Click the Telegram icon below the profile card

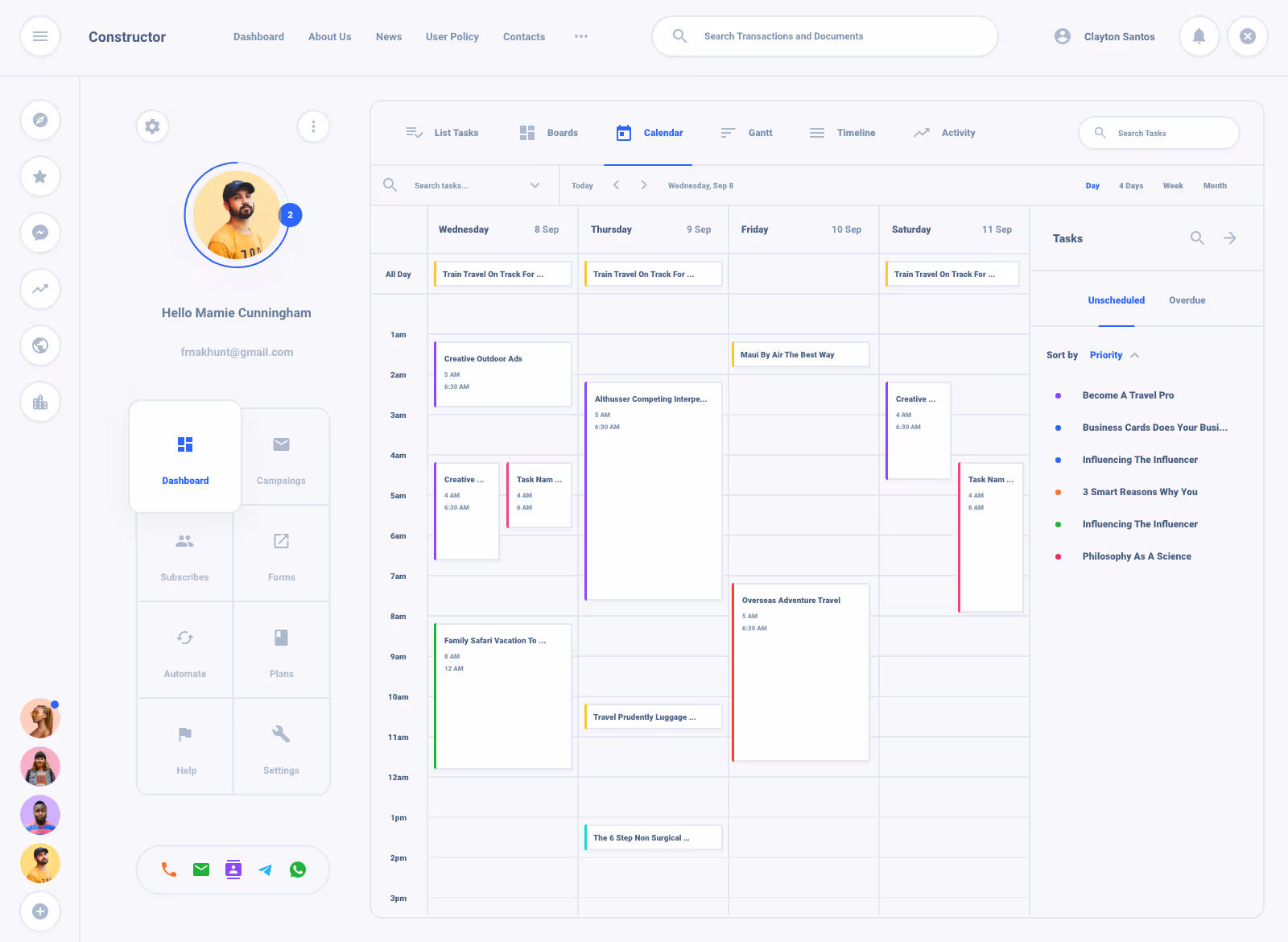[x=266, y=870]
